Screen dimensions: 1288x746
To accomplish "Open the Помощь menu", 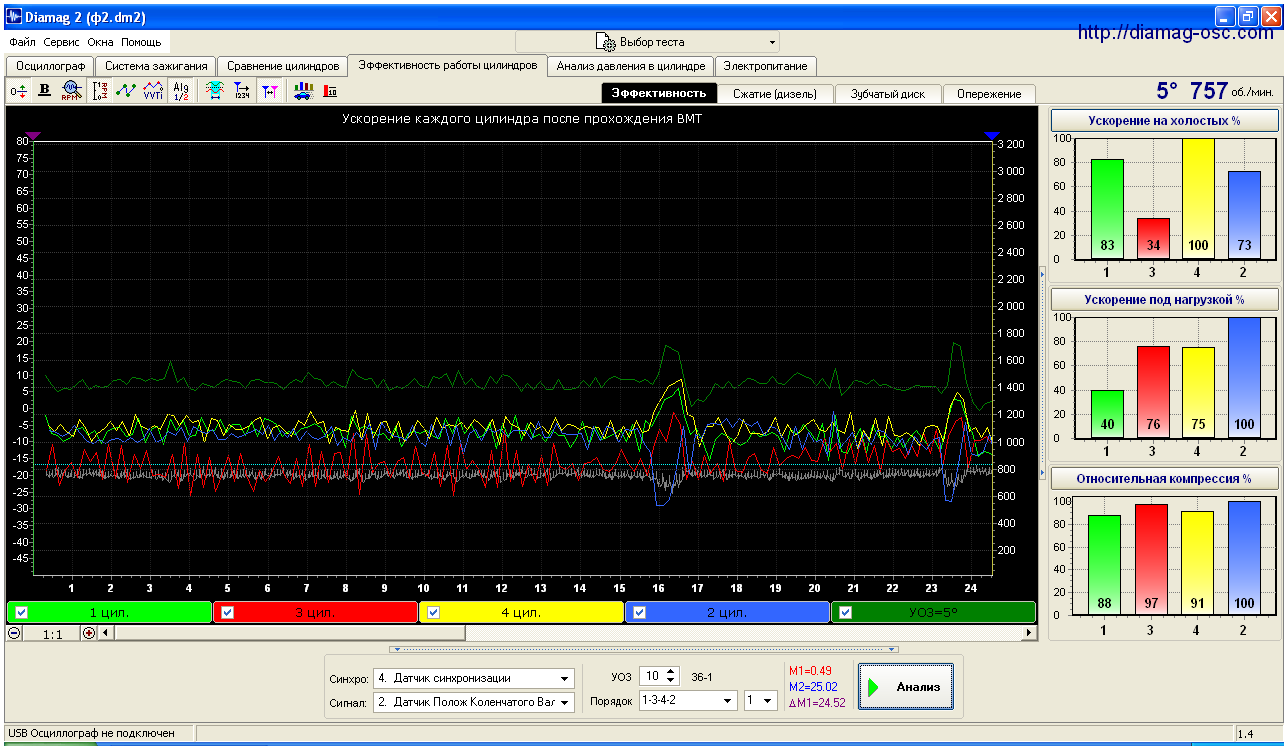I will pos(141,42).
